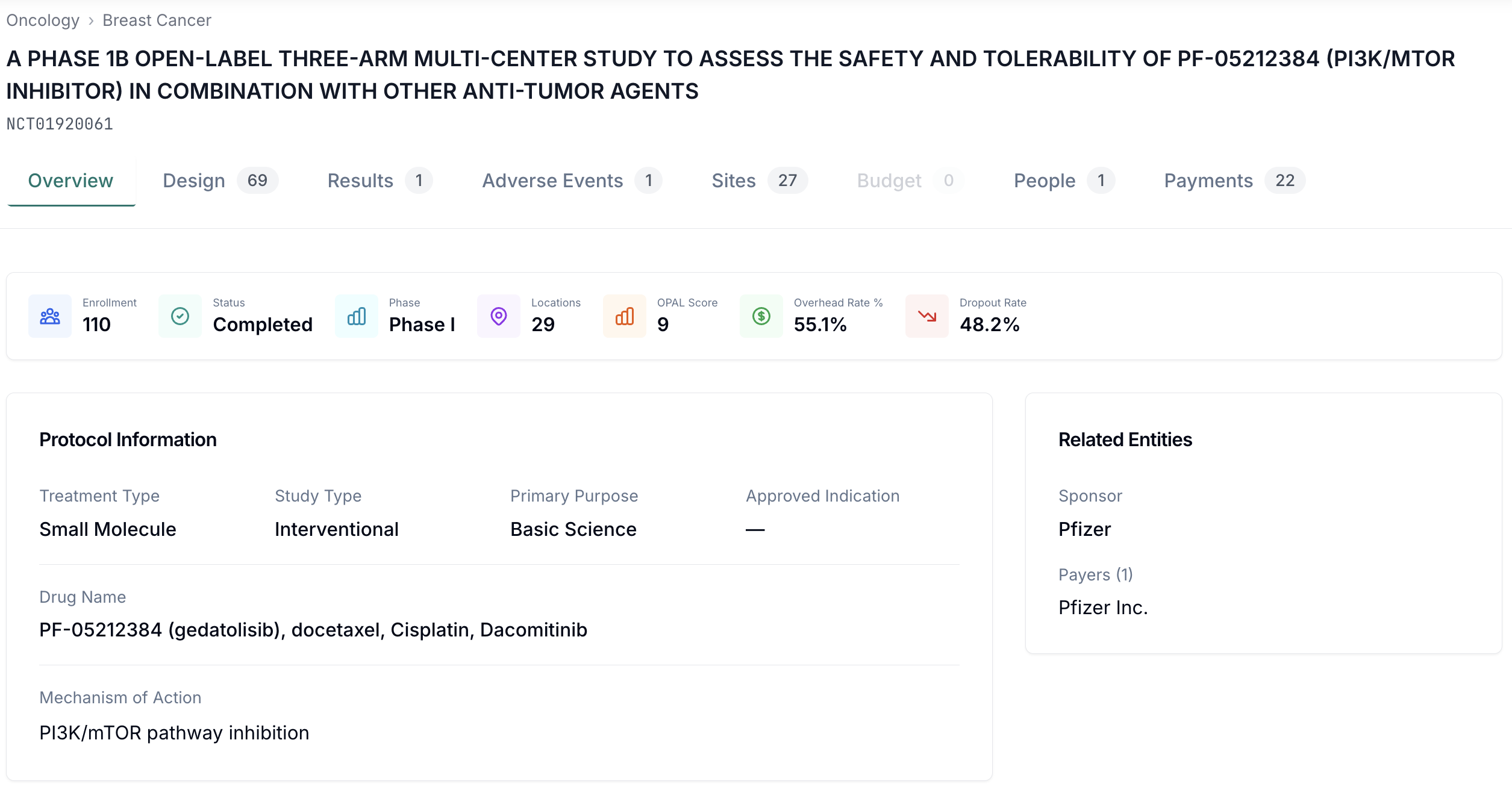Click the Locations map pin icon
The height and width of the screenshot is (796, 1512).
pos(498,316)
